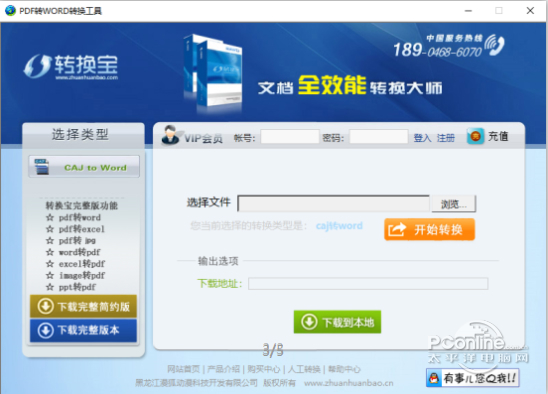Open the 充值 recharge text link

click(498, 136)
